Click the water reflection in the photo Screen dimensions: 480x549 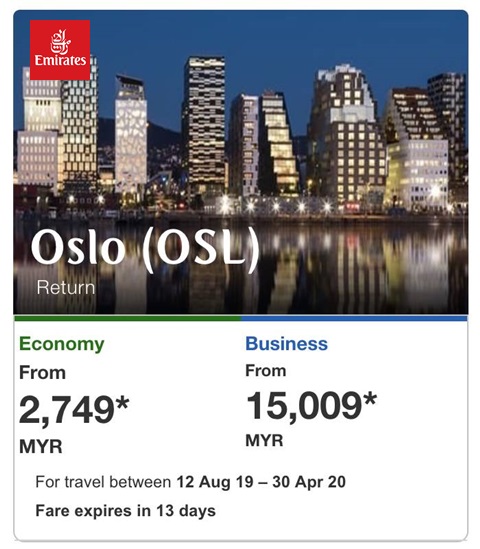coord(350,266)
